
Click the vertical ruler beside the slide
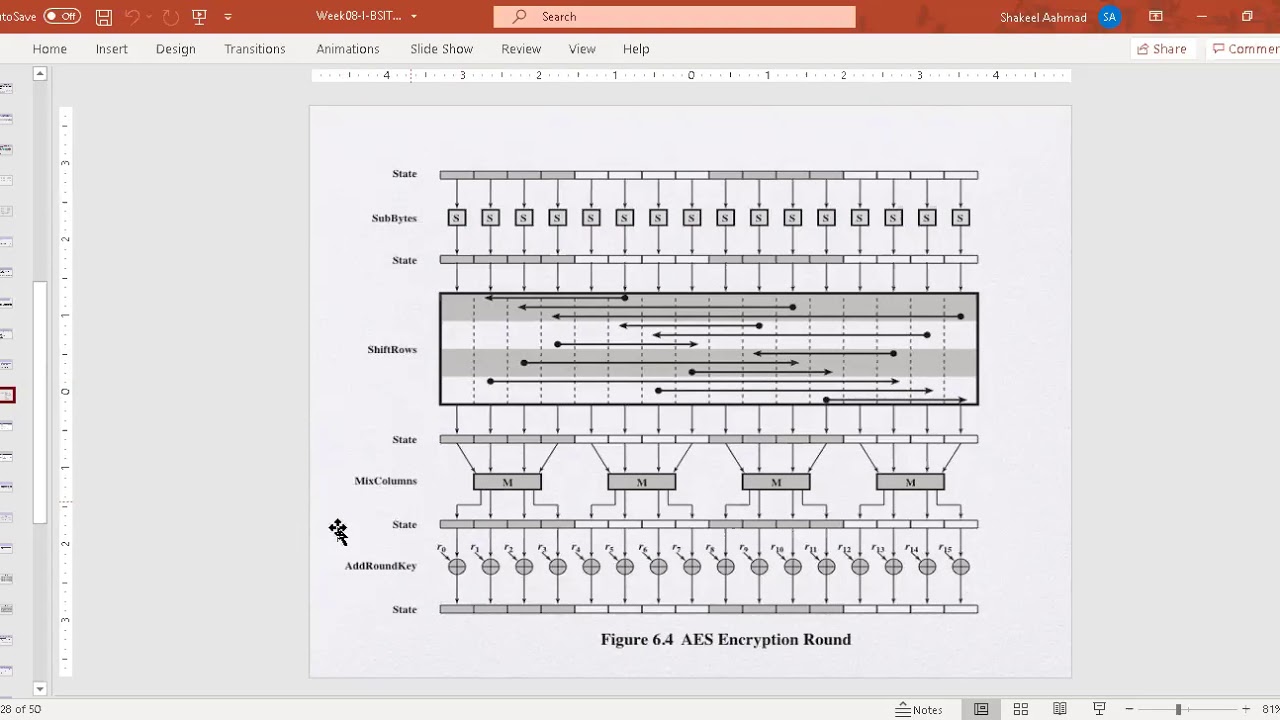click(65, 392)
